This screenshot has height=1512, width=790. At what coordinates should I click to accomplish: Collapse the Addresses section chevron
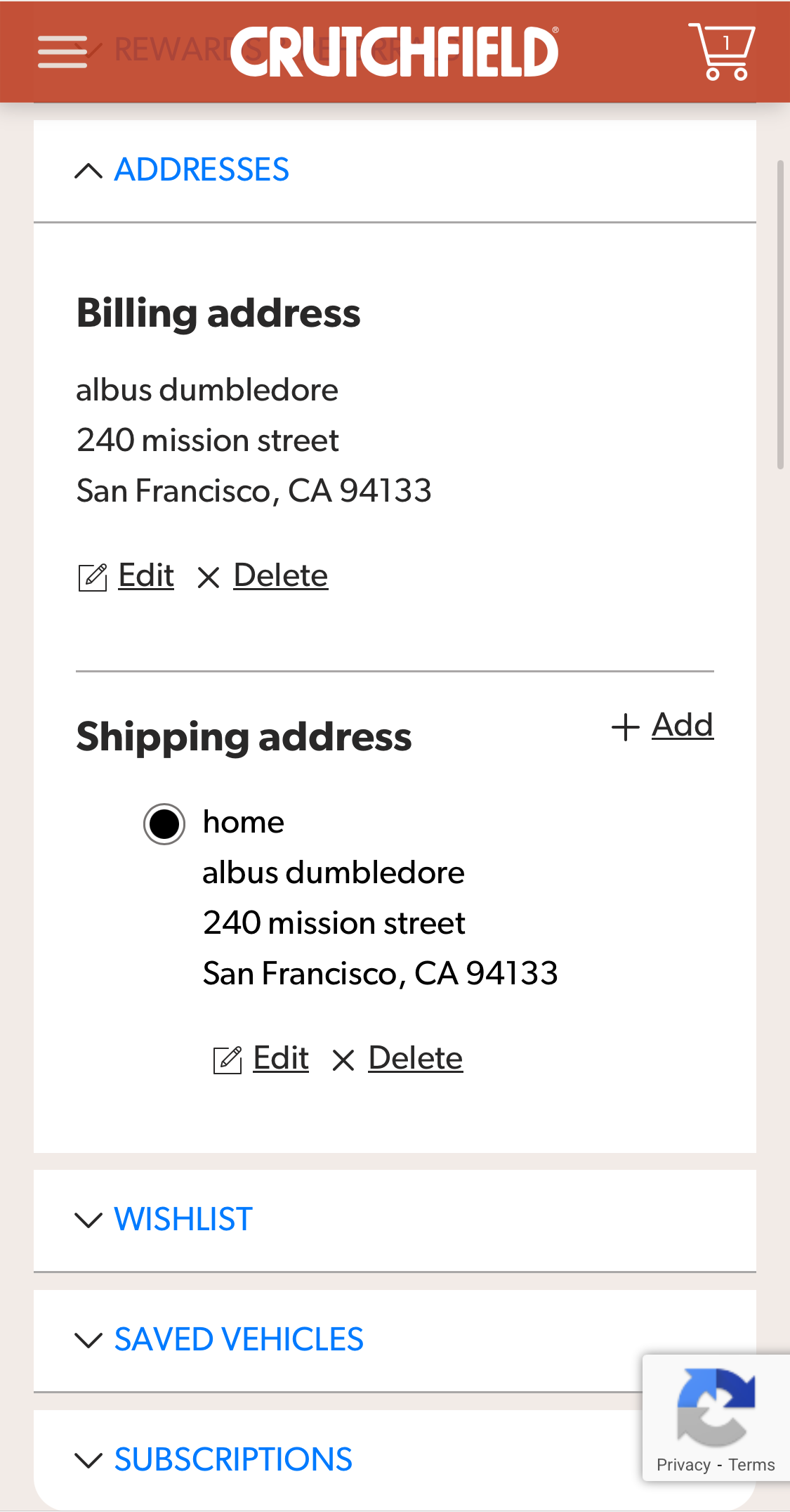tap(88, 170)
